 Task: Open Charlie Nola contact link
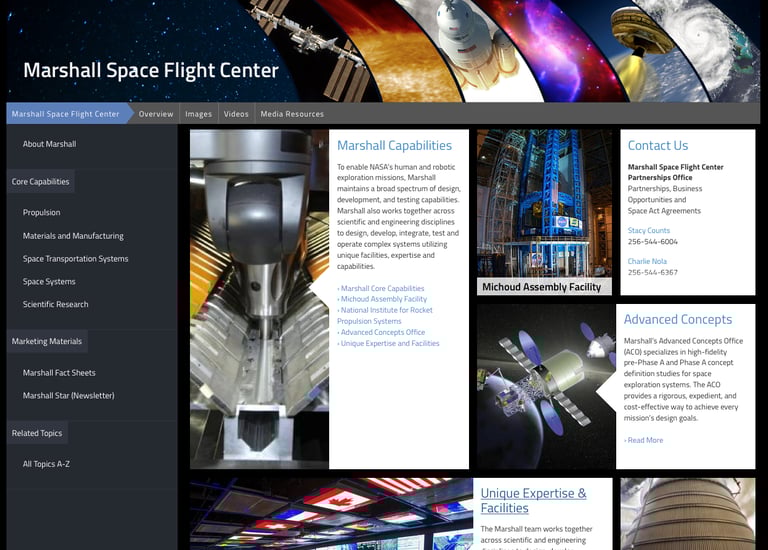647,262
